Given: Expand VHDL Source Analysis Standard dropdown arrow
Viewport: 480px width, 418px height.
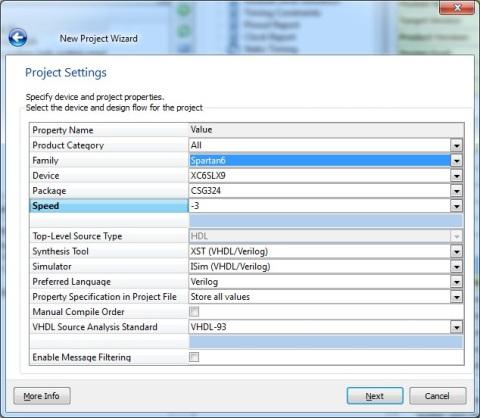Looking at the screenshot, I should pyautogui.click(x=456, y=327).
